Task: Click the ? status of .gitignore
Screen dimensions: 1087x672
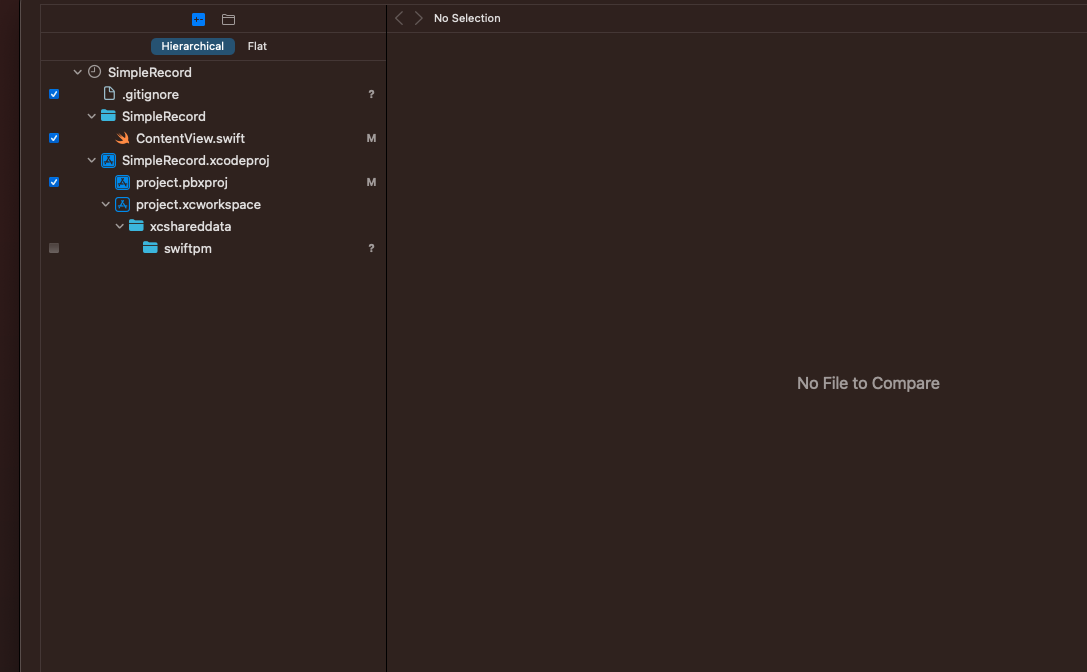Action: point(372,94)
